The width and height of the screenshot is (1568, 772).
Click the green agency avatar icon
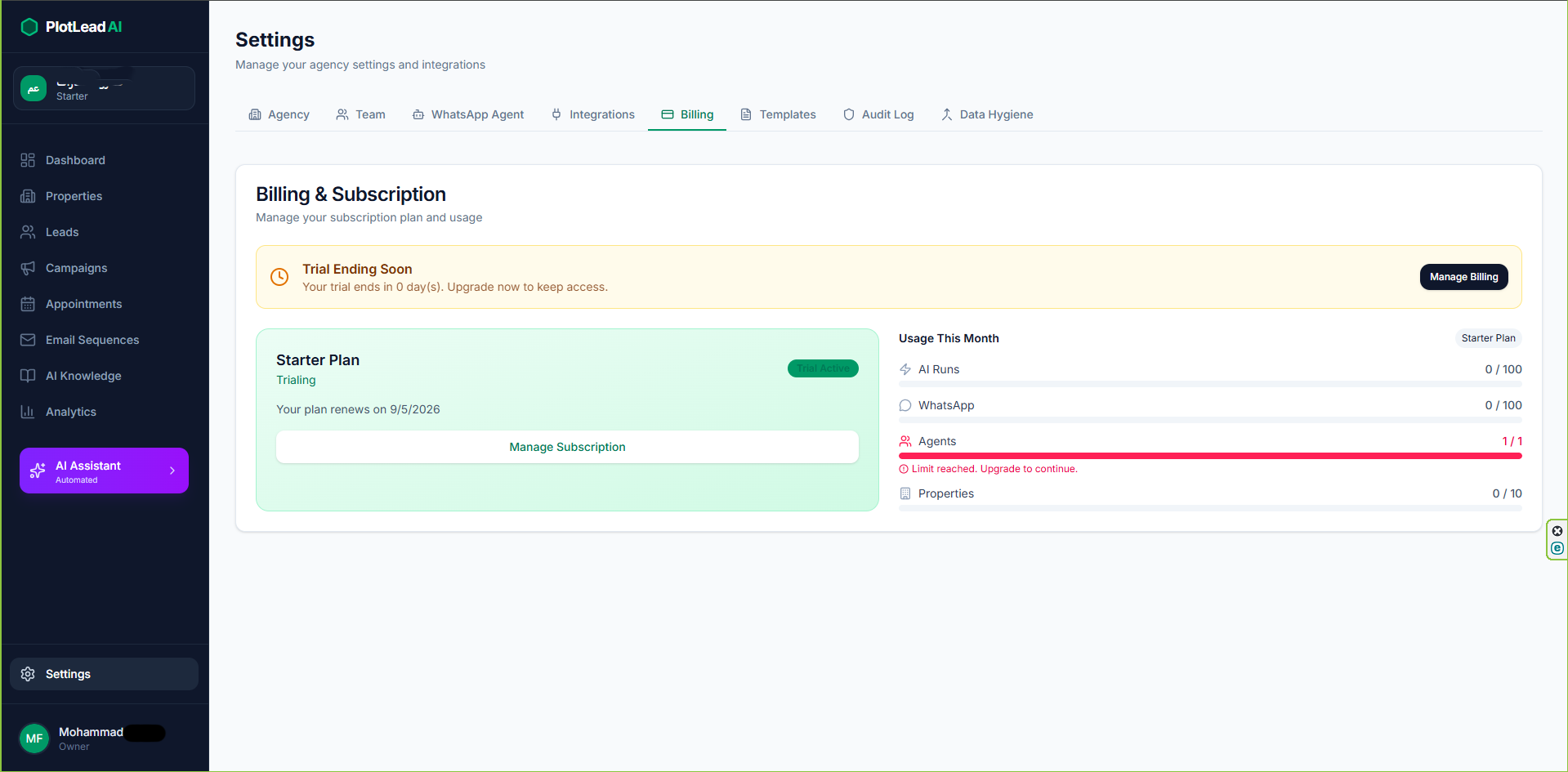[x=34, y=88]
